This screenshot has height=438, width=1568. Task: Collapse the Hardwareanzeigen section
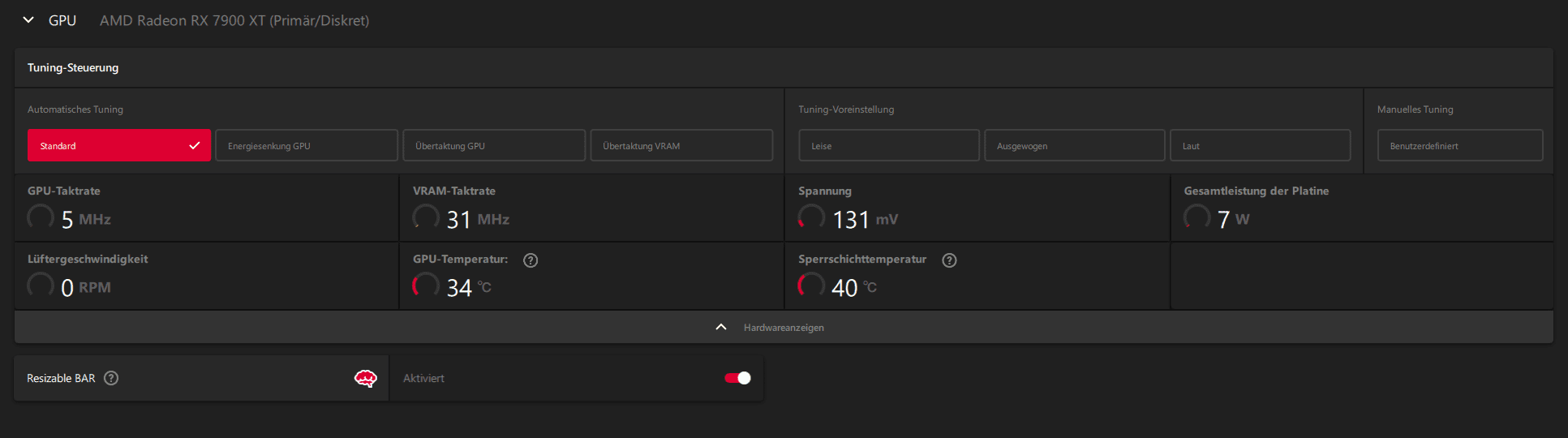point(721,327)
